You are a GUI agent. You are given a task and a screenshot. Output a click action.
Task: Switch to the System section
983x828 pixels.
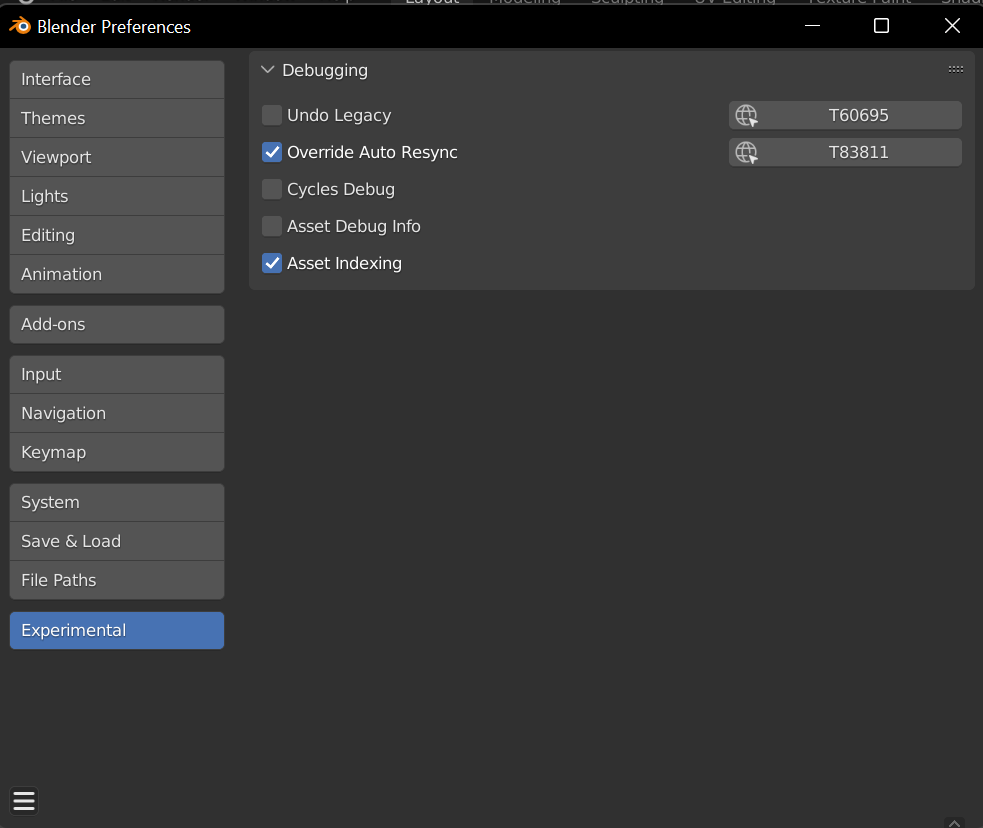tap(117, 503)
